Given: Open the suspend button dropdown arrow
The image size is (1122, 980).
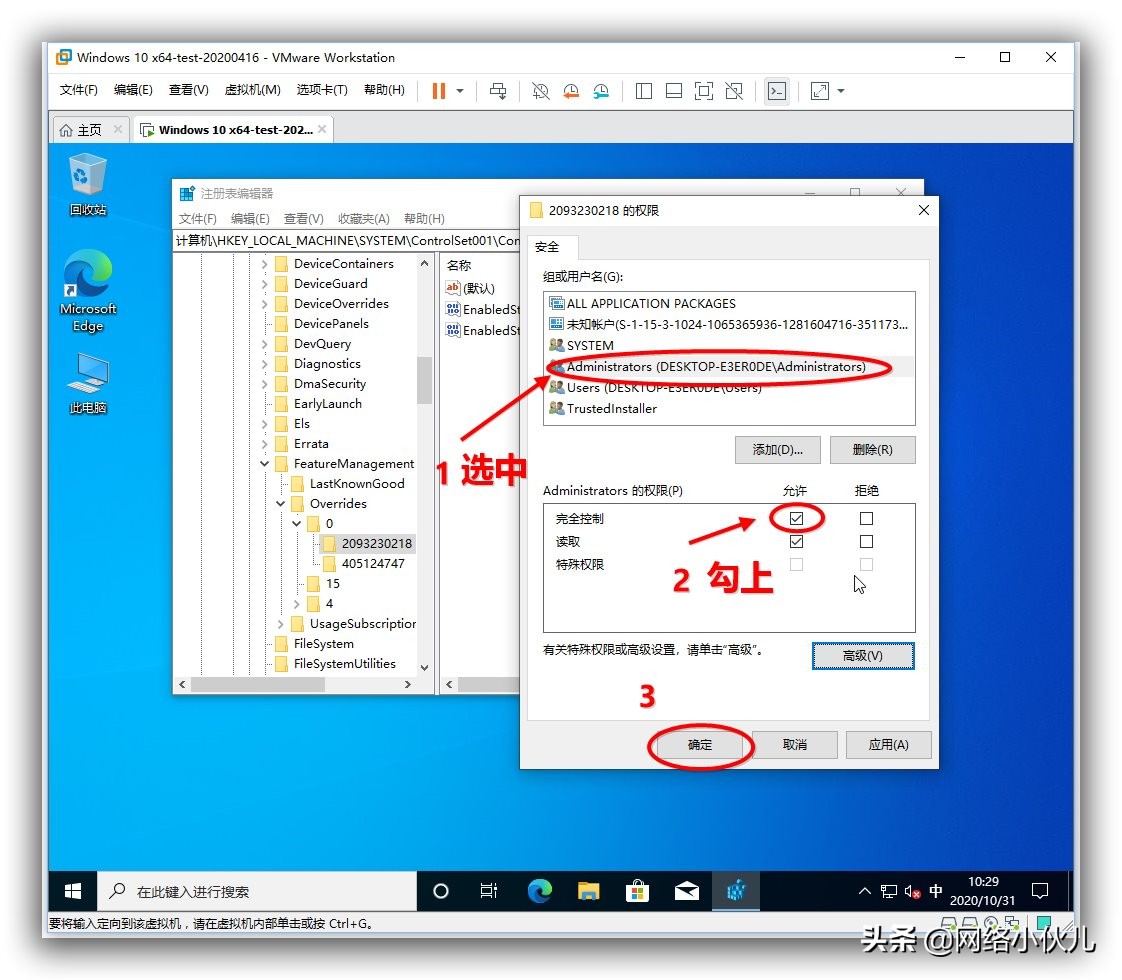Looking at the screenshot, I should 462,91.
